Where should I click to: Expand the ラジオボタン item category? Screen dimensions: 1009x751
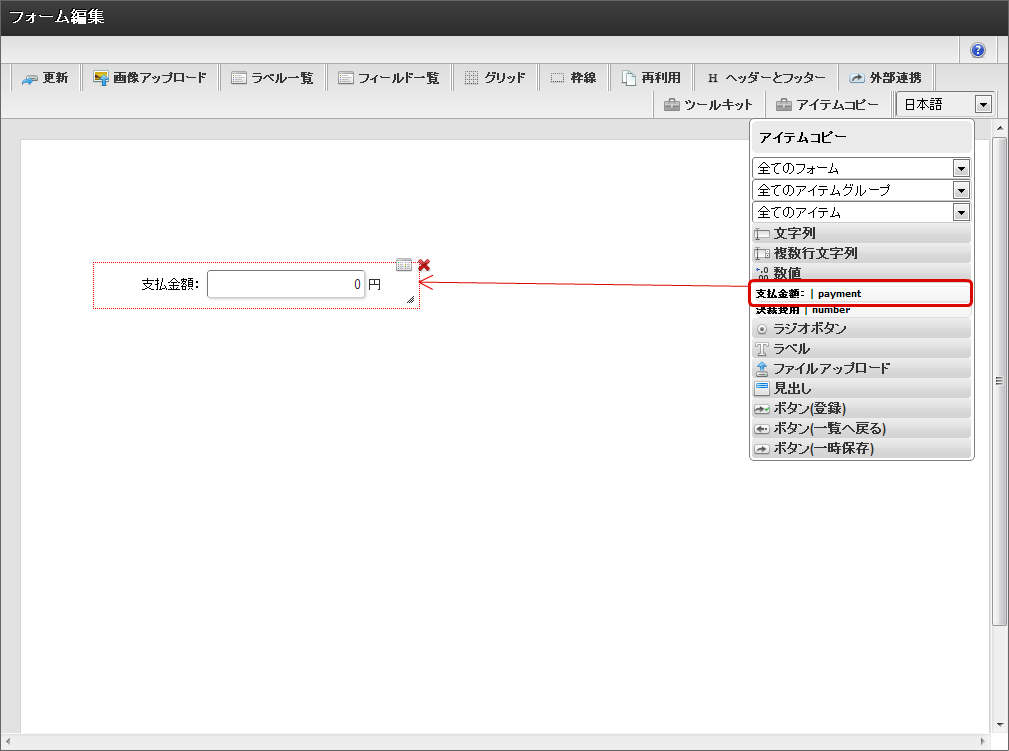click(x=861, y=328)
